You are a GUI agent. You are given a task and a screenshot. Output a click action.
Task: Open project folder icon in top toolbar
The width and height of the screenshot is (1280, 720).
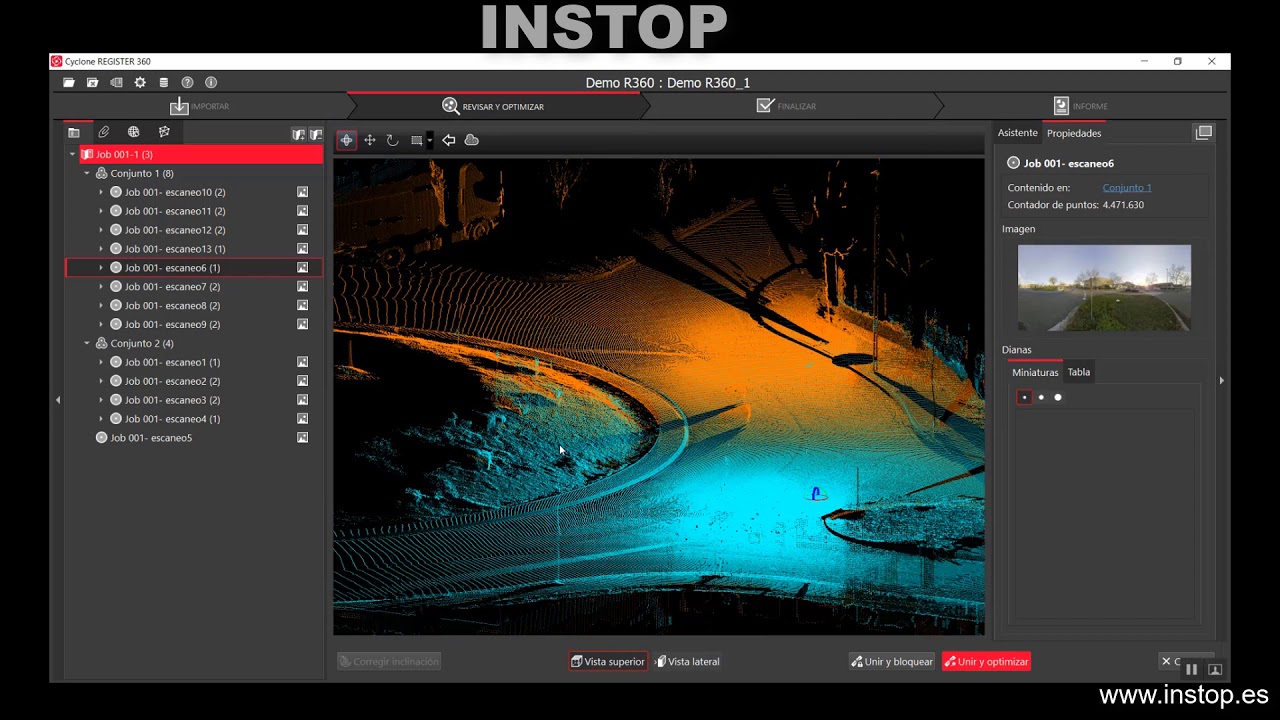pyautogui.click(x=69, y=83)
